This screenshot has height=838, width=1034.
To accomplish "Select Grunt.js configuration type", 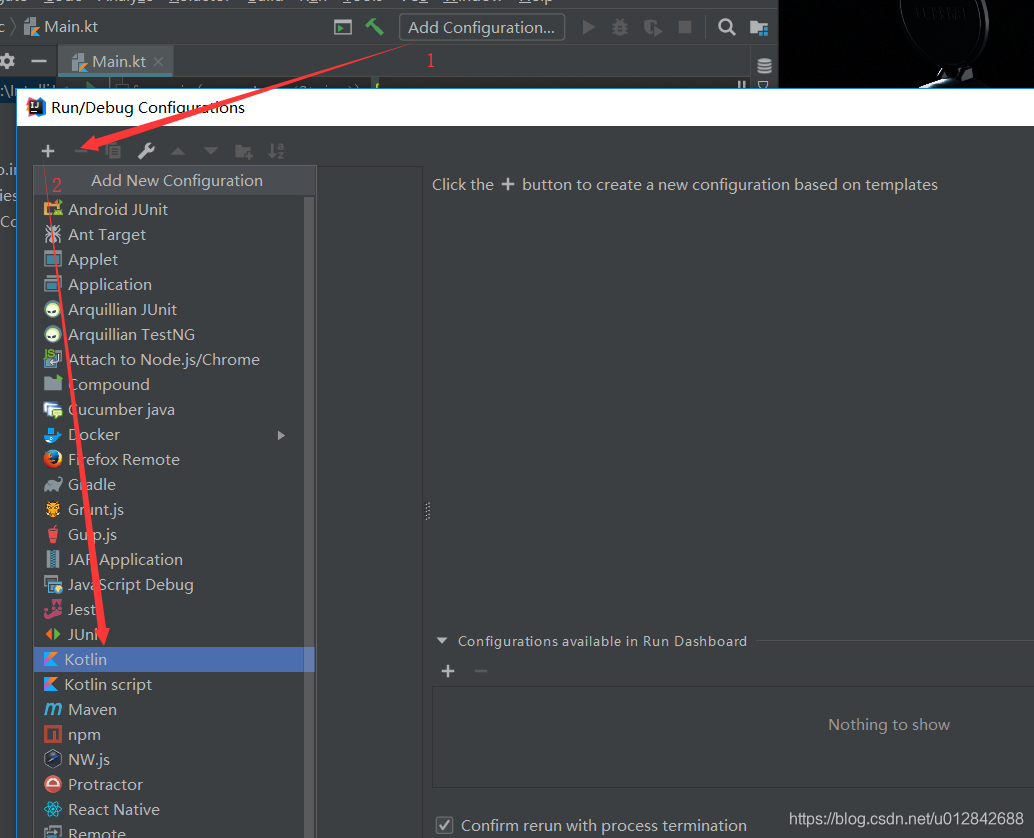I will point(170,510).
